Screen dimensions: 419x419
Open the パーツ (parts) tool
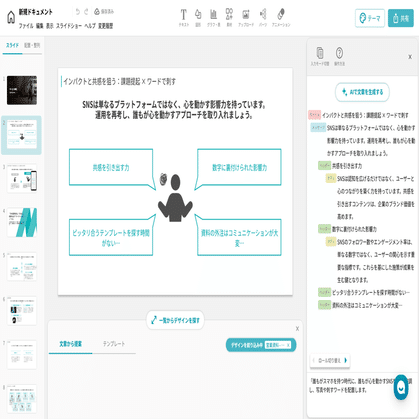point(263,18)
